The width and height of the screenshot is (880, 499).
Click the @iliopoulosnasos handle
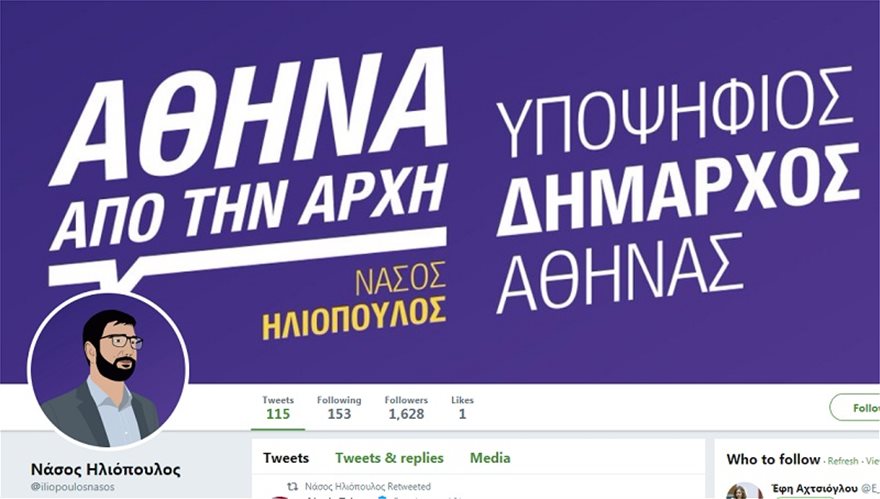pyautogui.click(x=72, y=487)
